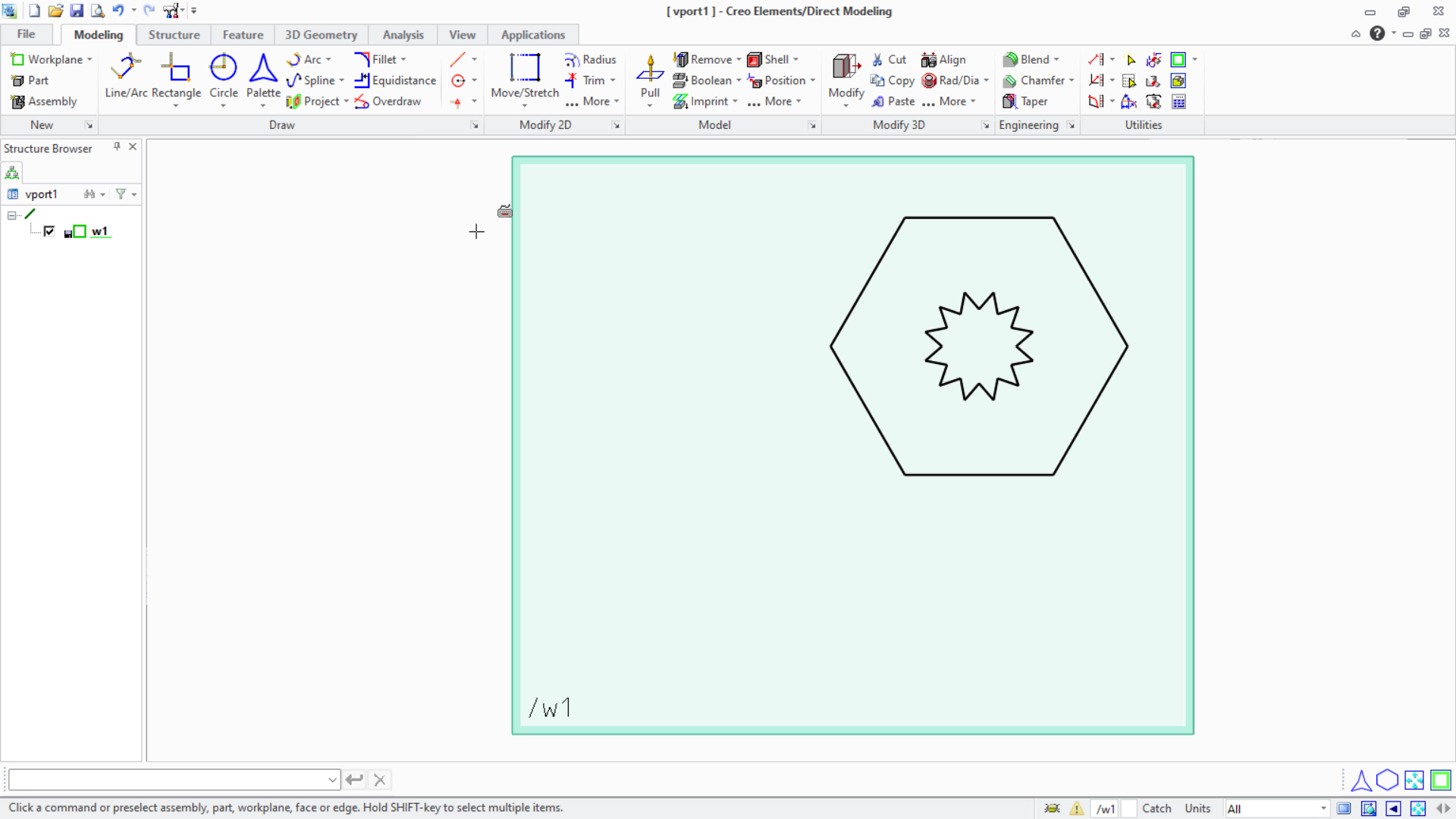Select the Circle drawing tool
Viewport: 1456px width, 819px height.
(x=223, y=76)
